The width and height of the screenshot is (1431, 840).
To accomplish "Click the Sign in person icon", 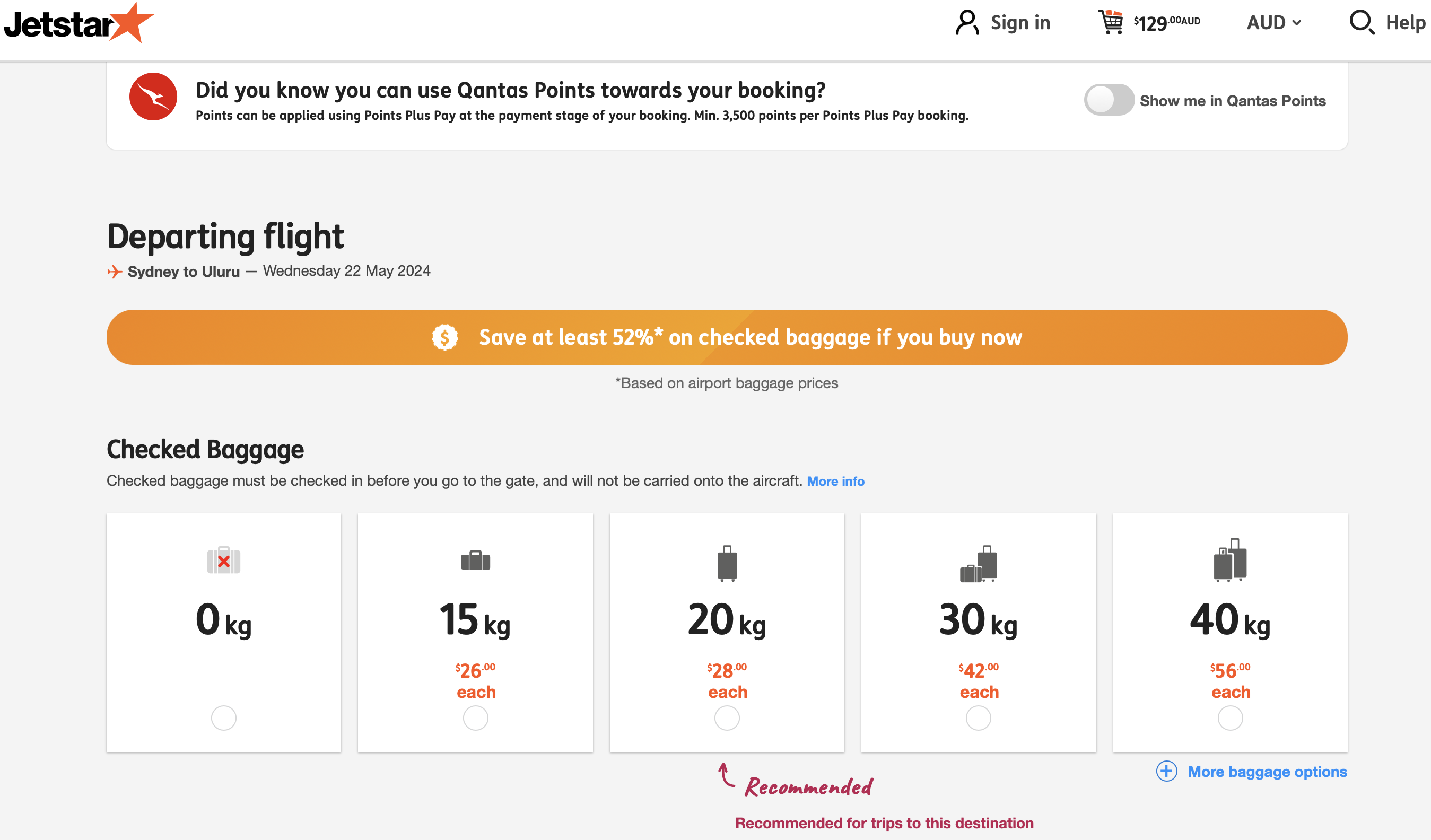I will click(966, 23).
